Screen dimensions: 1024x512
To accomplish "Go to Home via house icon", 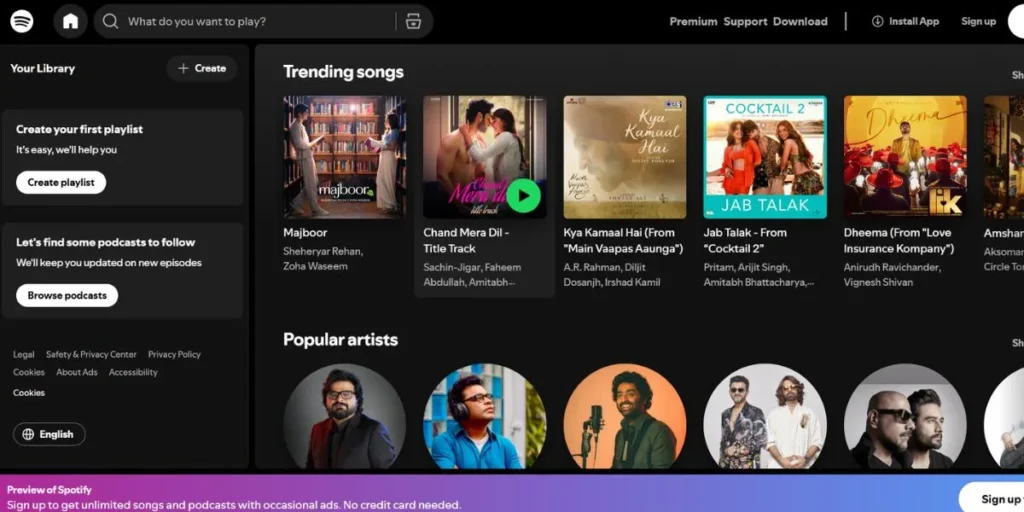I will point(71,22).
